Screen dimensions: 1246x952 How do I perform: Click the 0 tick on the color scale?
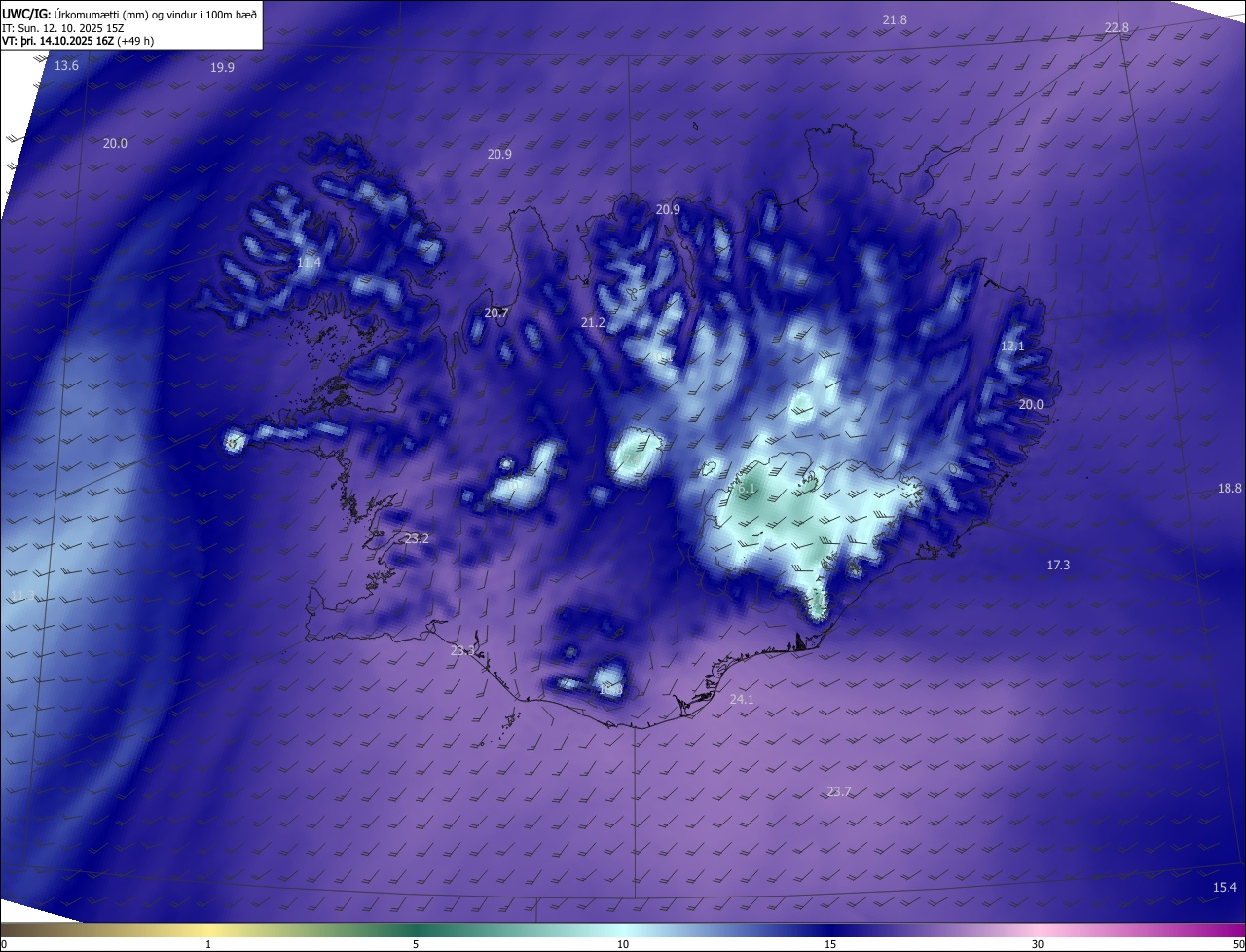[x=4, y=944]
